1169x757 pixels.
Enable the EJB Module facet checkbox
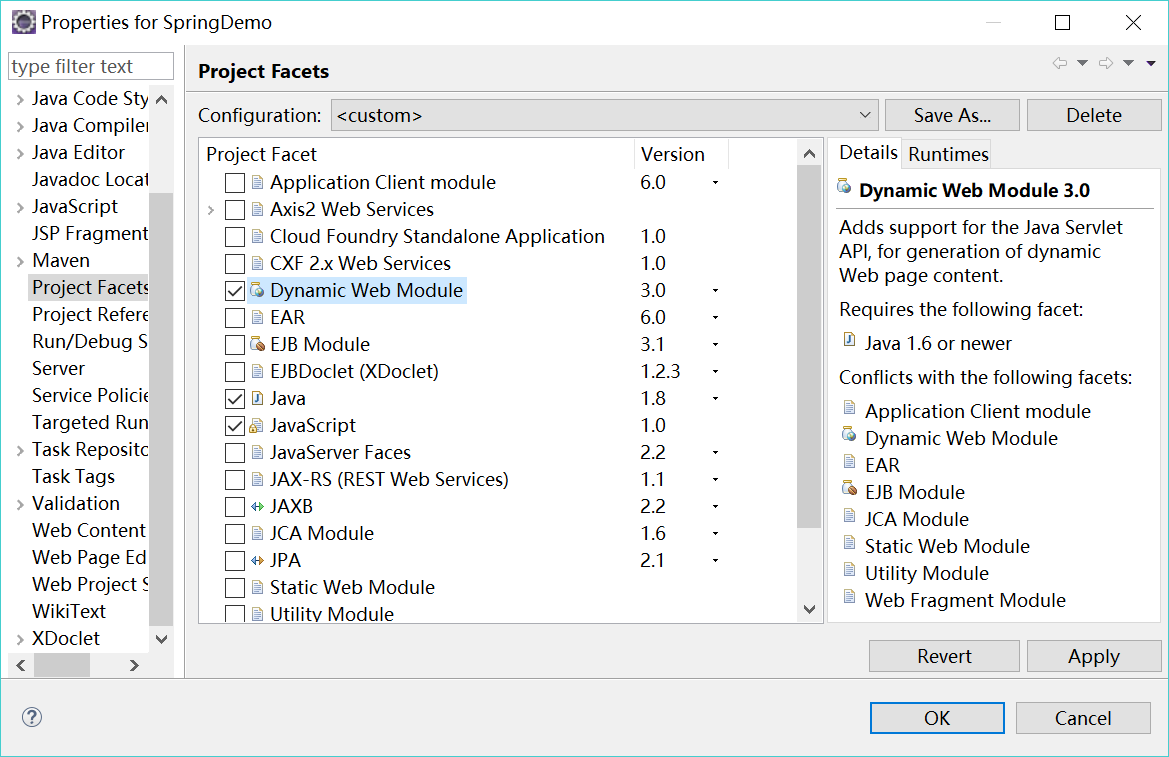233,344
